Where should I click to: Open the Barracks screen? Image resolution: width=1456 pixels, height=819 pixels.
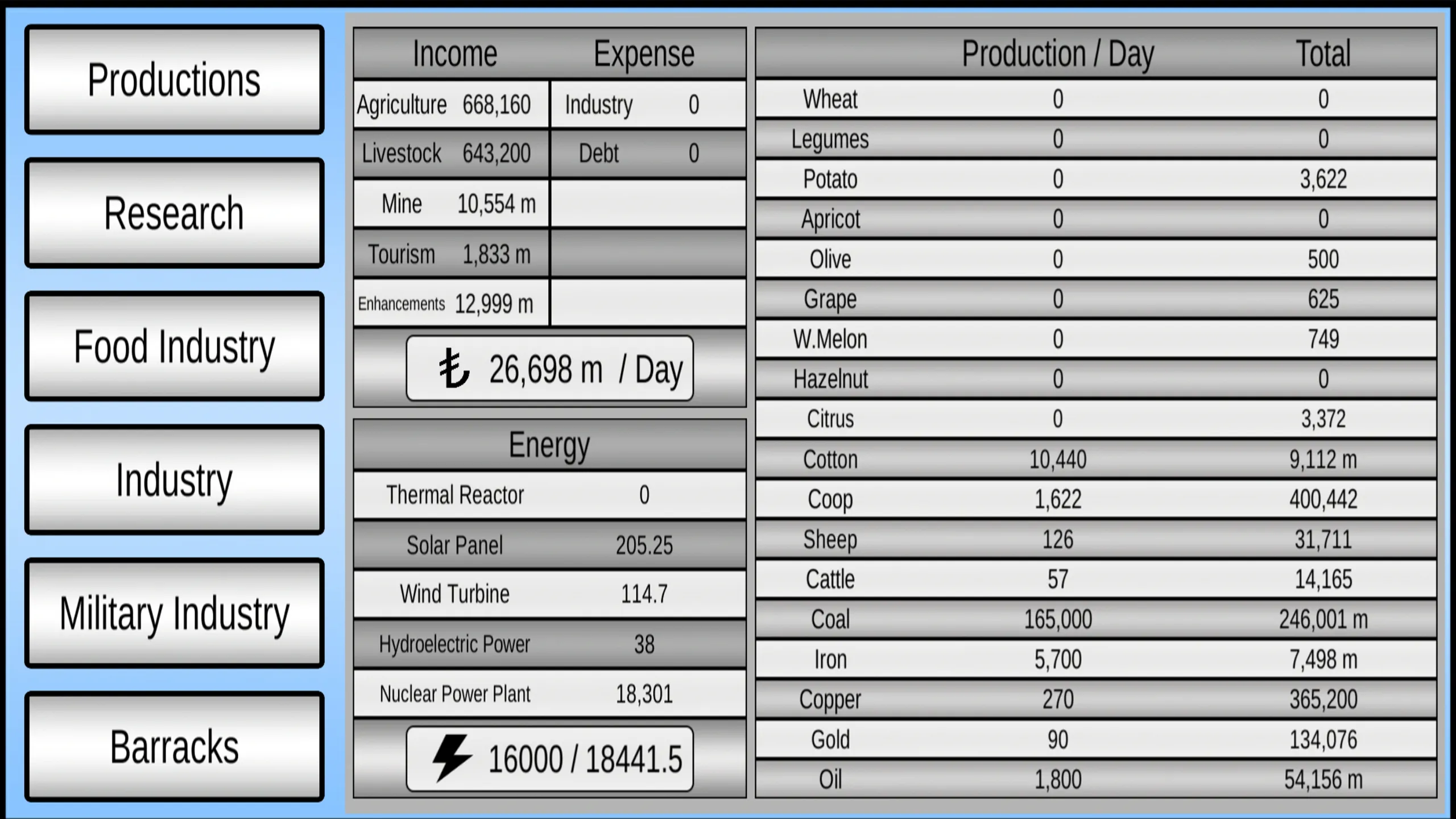pos(174,747)
